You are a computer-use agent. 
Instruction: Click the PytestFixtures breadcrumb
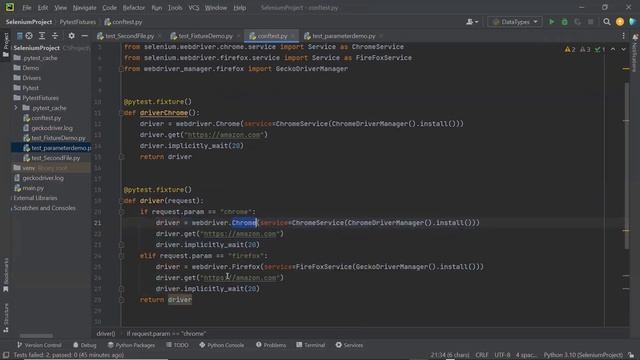[78, 22]
